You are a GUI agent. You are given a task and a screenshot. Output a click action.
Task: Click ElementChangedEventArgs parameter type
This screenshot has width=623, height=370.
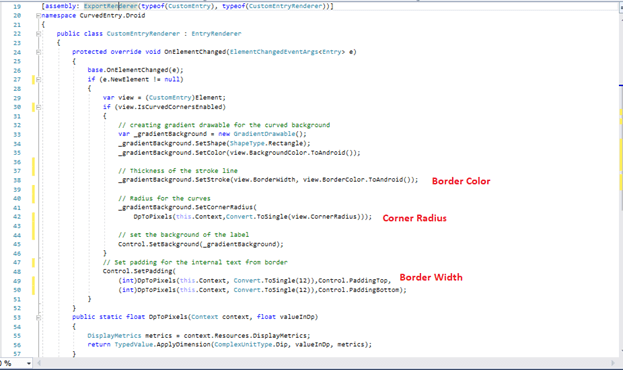point(274,52)
